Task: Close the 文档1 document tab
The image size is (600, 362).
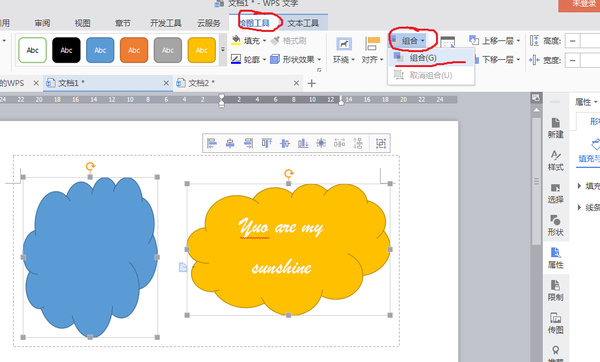Action: 166,83
